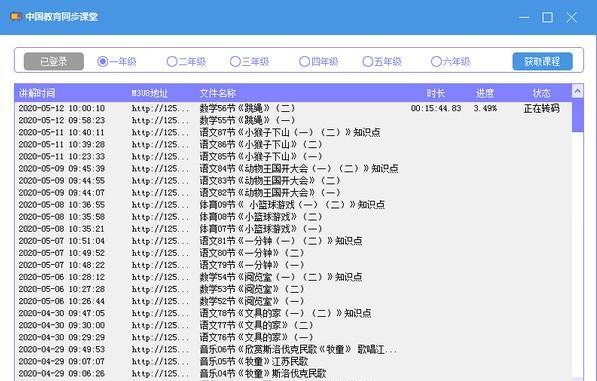The width and height of the screenshot is (597, 381).
Task: Select row 语文87节《小猴子下山》知识点
Action: [x=293, y=132]
